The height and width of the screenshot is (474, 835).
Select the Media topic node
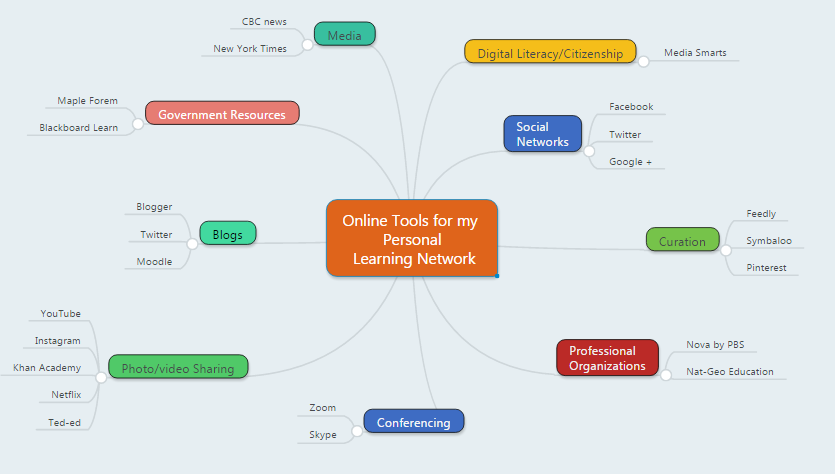pyautogui.click(x=345, y=34)
